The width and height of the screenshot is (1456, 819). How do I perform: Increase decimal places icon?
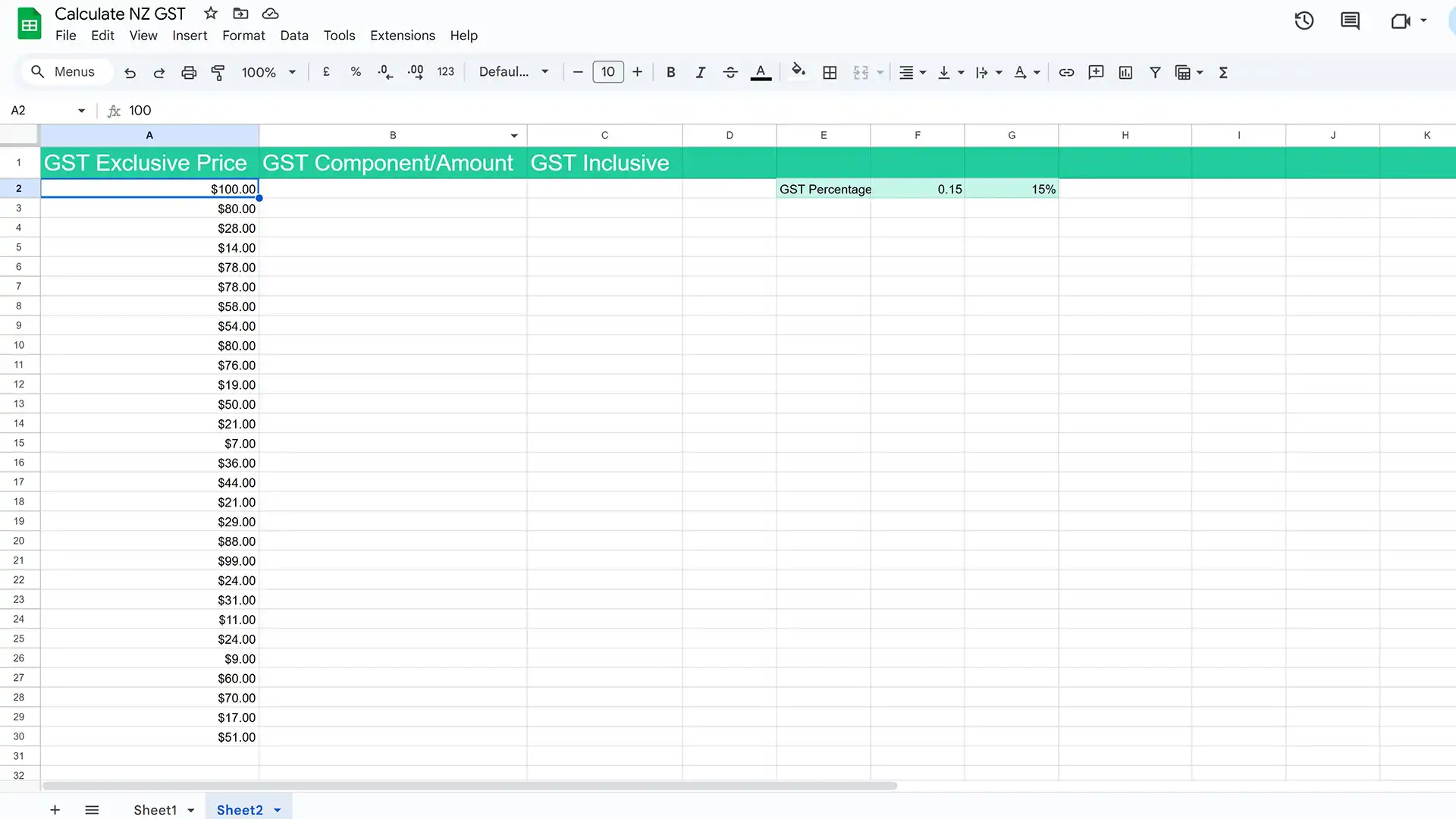[x=416, y=72]
